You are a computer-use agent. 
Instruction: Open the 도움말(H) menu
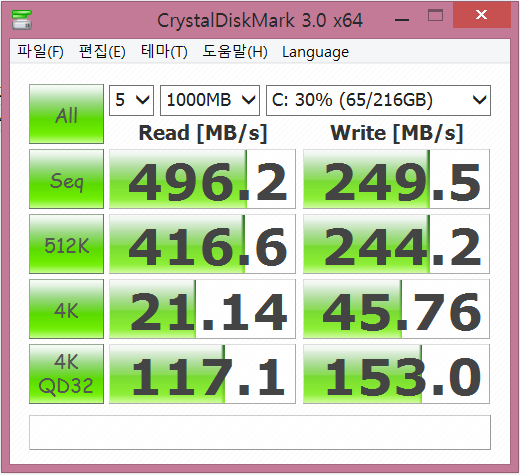point(235,52)
